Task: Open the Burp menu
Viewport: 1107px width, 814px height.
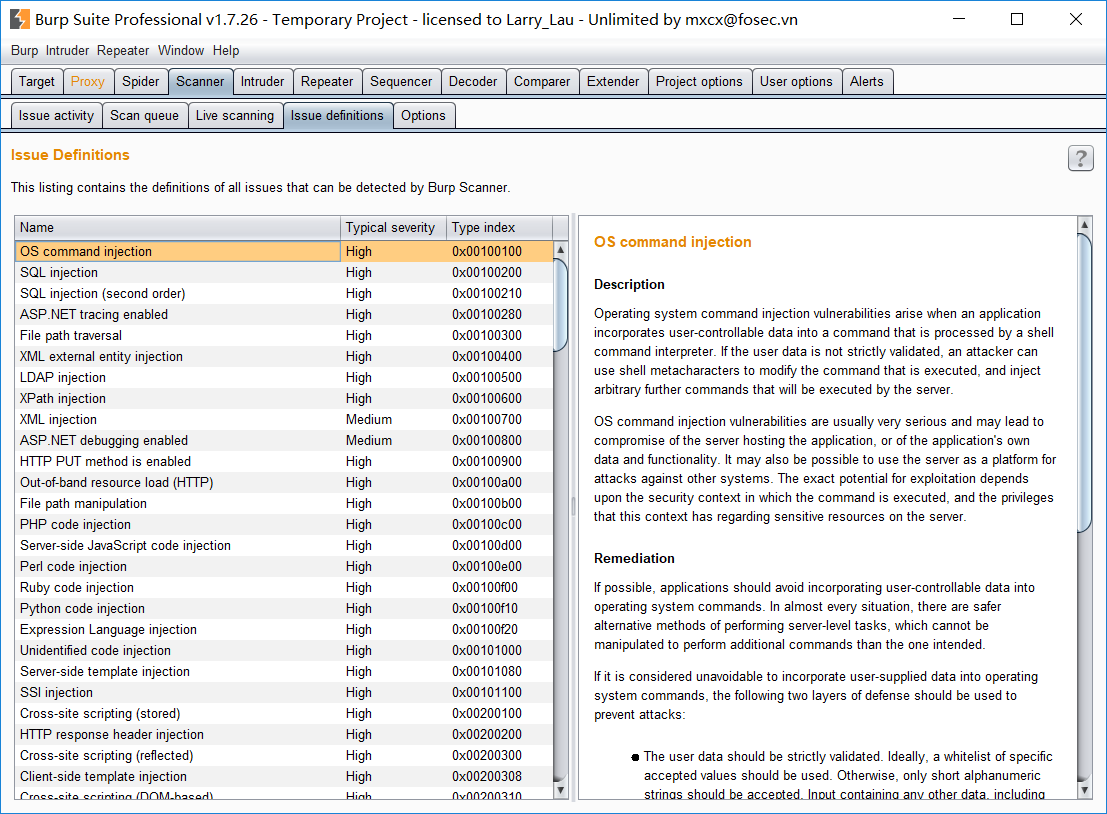Action: coord(25,50)
